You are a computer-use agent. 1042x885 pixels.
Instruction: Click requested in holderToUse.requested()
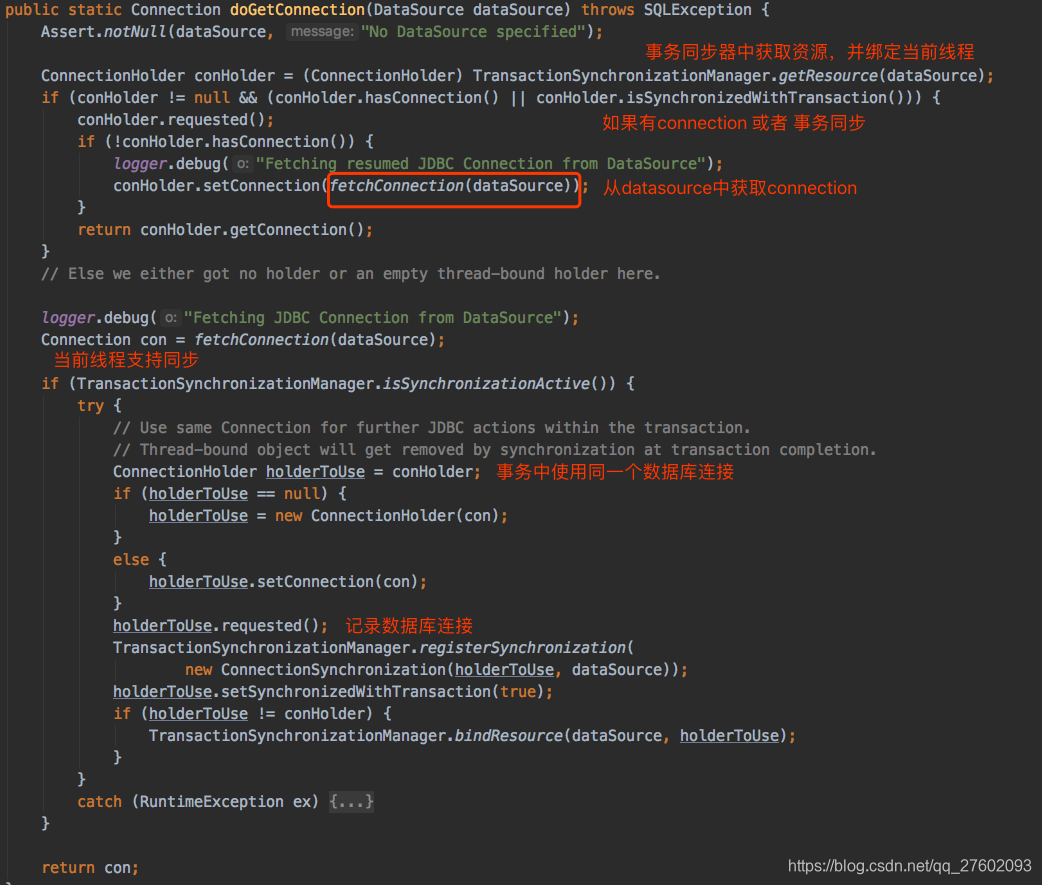point(261,625)
